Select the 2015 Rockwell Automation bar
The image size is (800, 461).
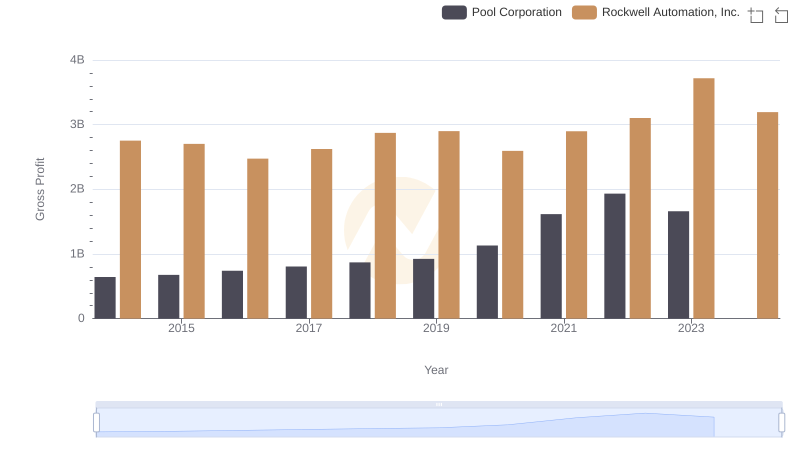194,231
